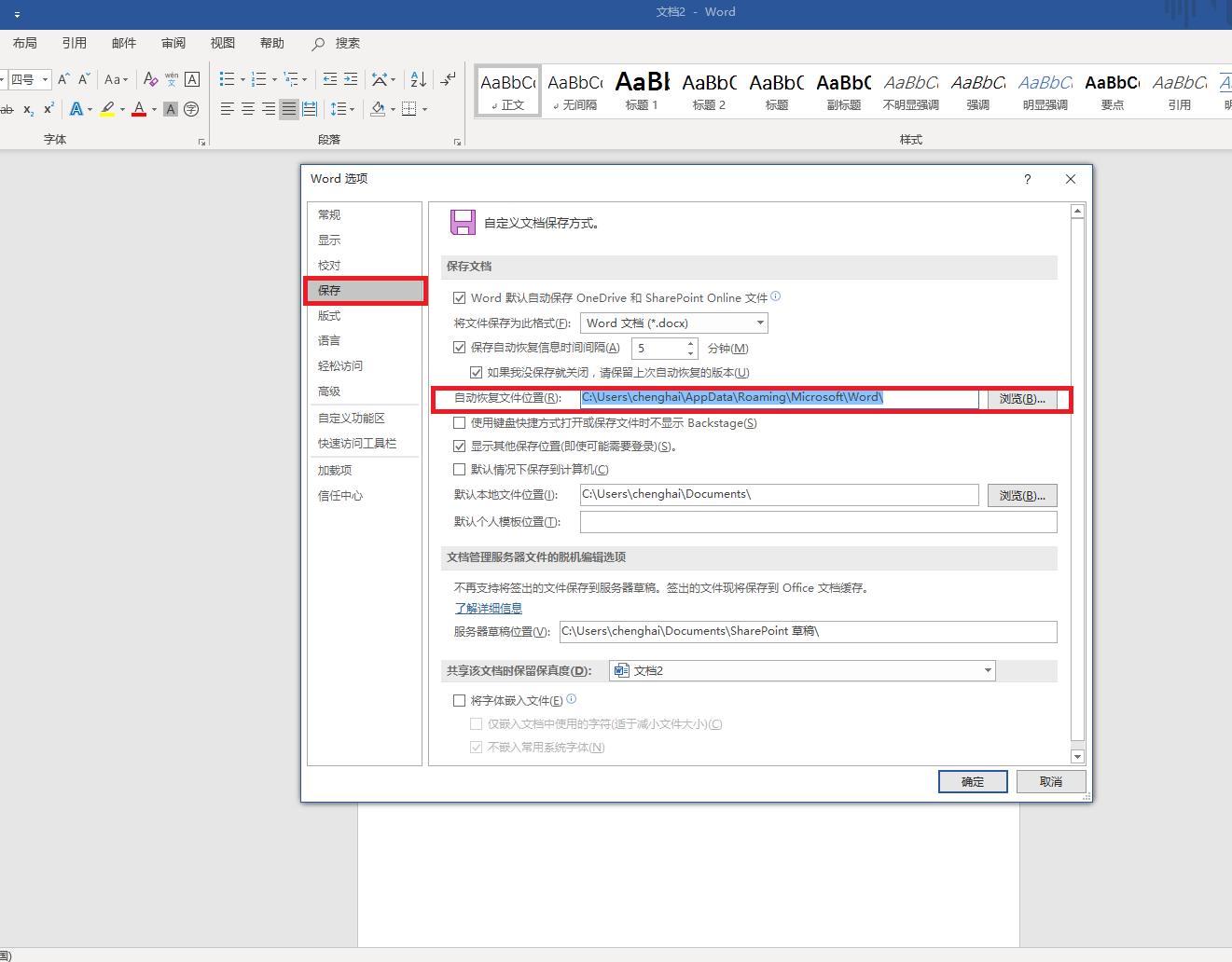The height and width of the screenshot is (962, 1232).
Task: Apply the 标题 1 style
Action: (x=643, y=90)
